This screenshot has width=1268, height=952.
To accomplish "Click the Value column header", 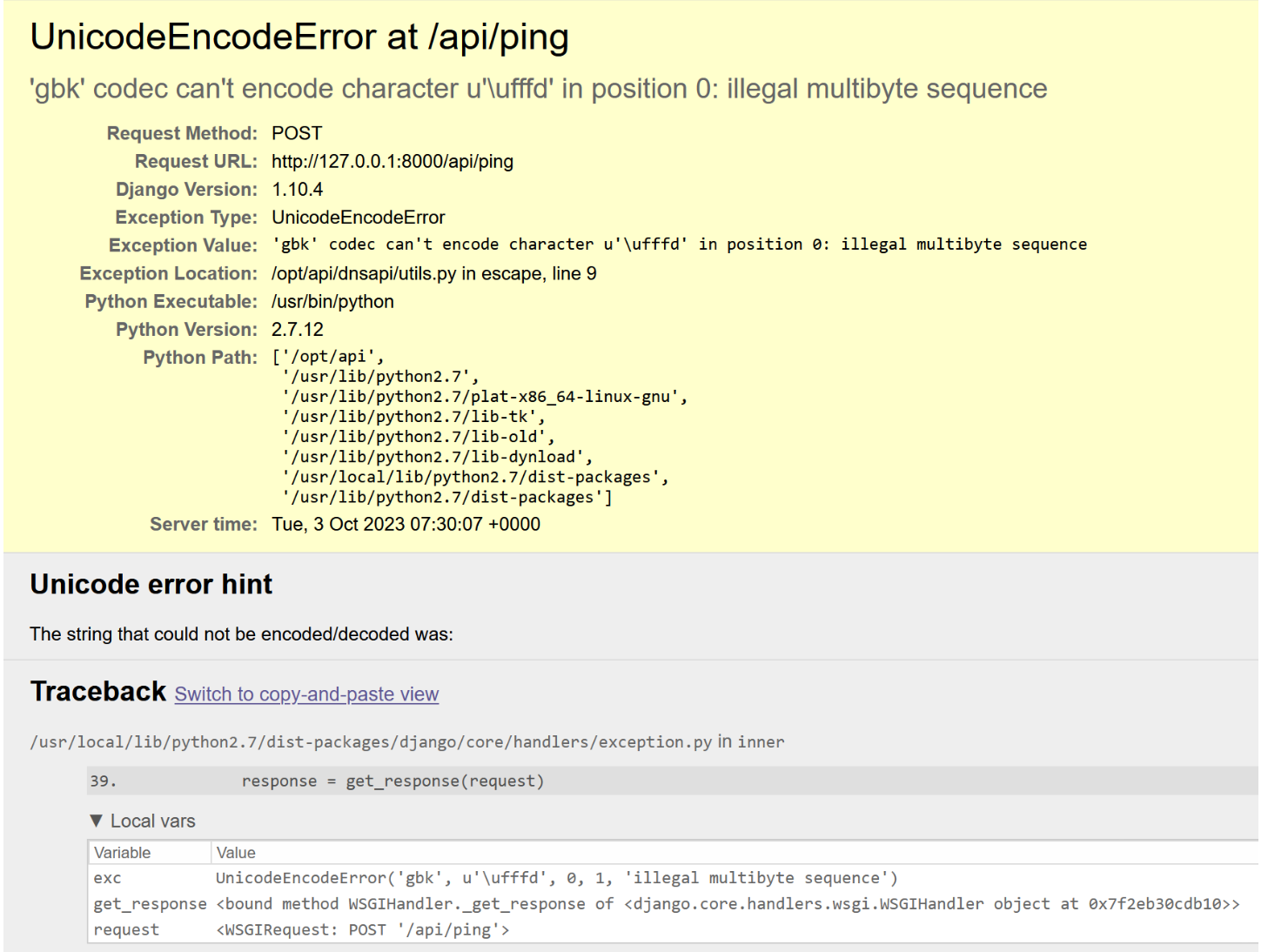I will point(236,853).
